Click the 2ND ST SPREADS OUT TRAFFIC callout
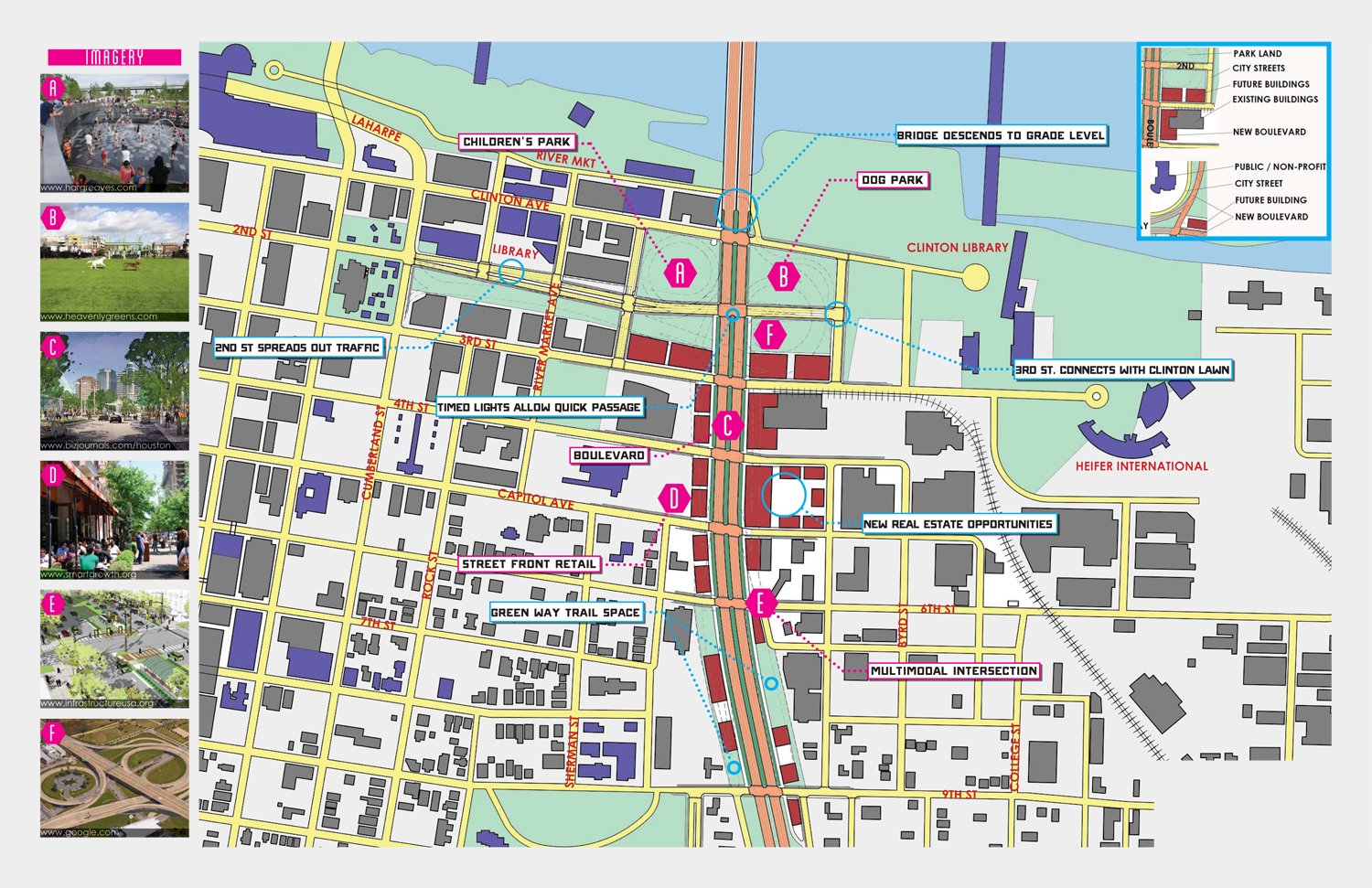 297,348
